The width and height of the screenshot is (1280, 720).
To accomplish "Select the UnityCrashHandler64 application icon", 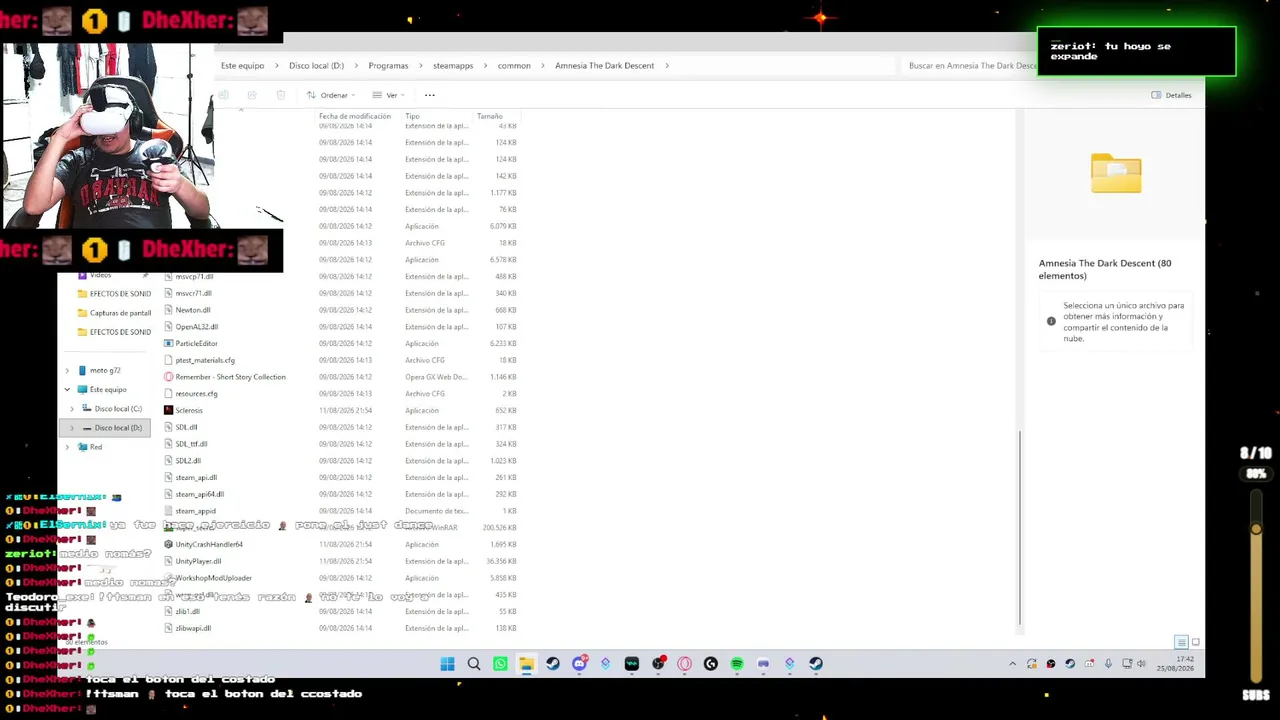I will pos(168,544).
